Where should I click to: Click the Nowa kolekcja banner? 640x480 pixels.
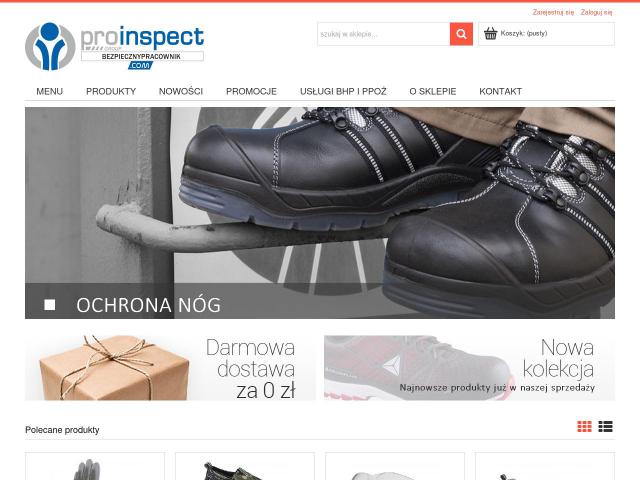point(469,368)
